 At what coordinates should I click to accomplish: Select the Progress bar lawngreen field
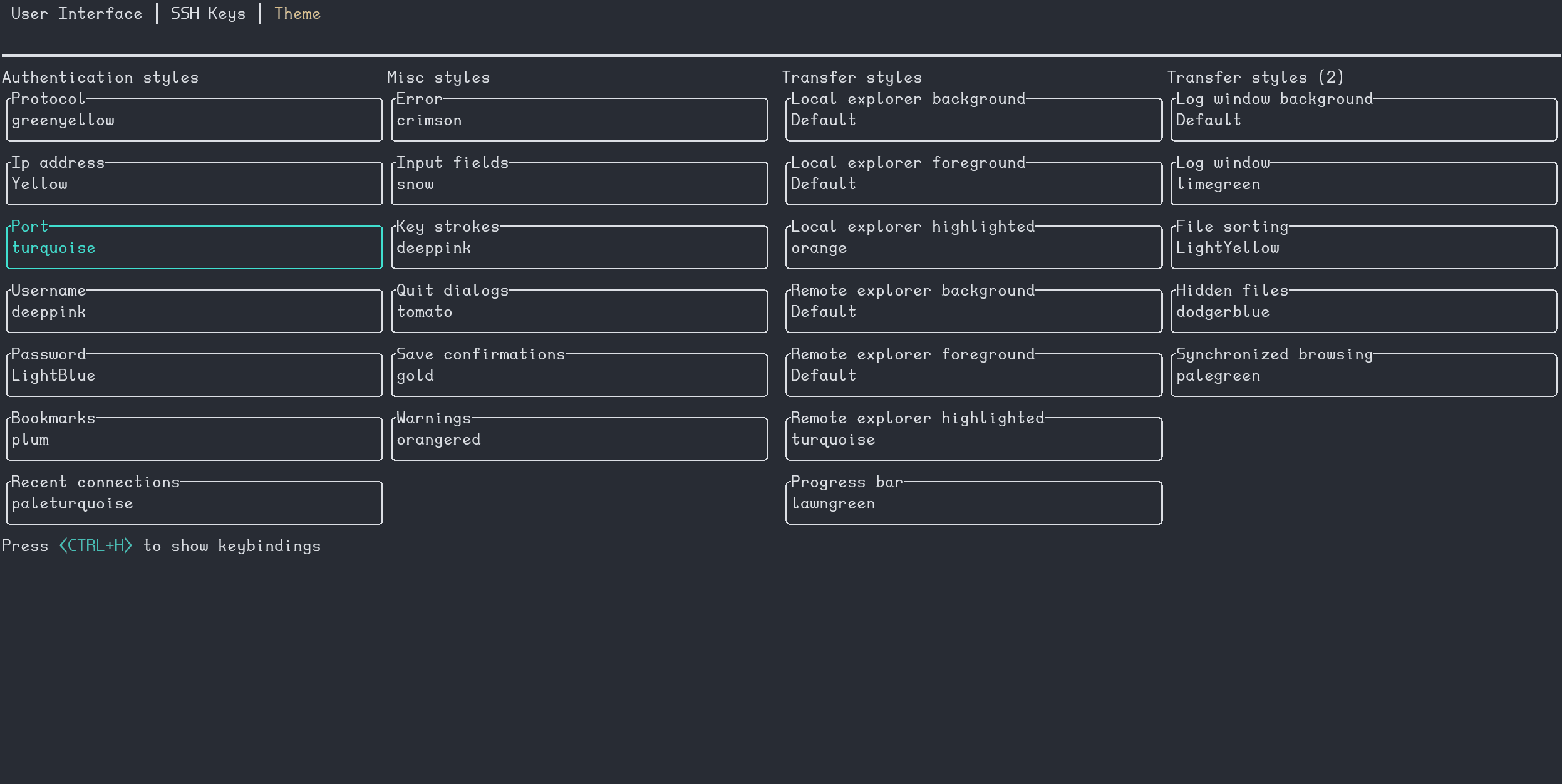click(974, 503)
